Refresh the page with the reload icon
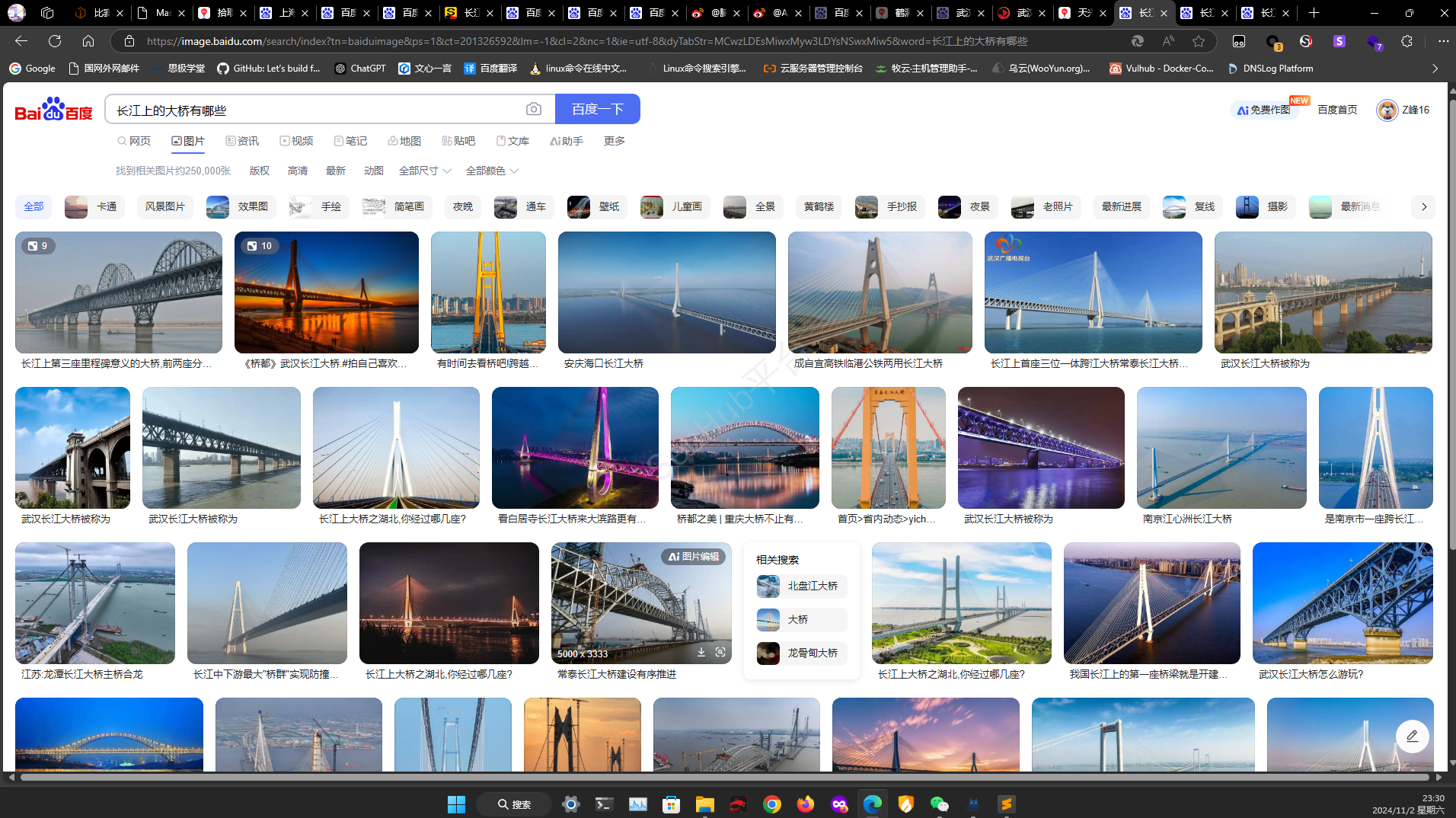 pos(55,41)
